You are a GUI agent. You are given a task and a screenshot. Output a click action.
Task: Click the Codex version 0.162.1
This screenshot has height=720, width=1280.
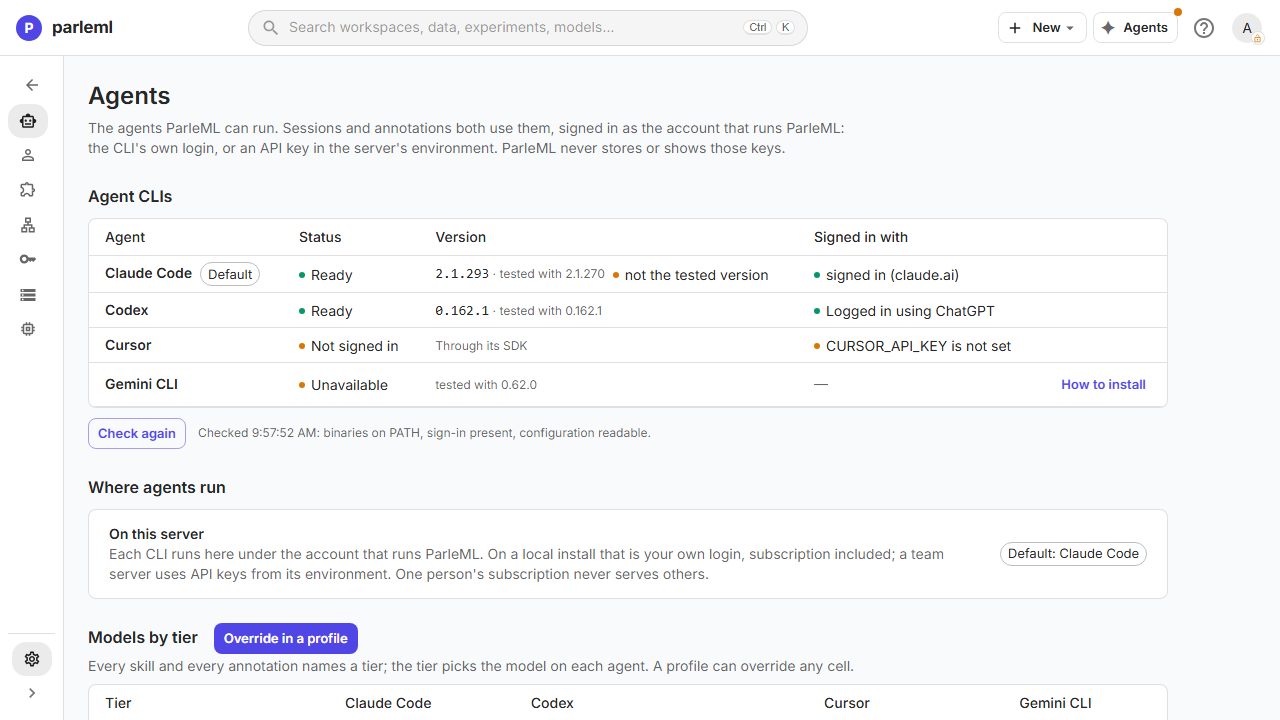click(x=462, y=311)
